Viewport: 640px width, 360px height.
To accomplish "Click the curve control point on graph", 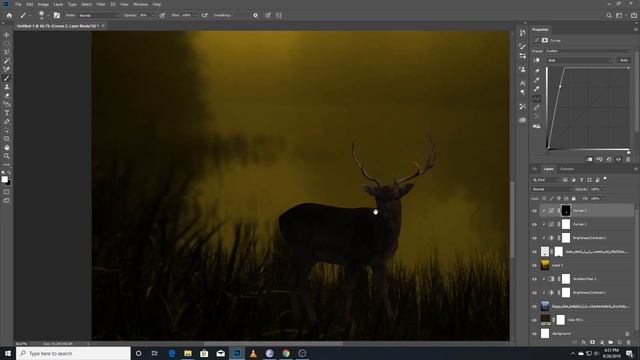I will [x=560, y=86].
